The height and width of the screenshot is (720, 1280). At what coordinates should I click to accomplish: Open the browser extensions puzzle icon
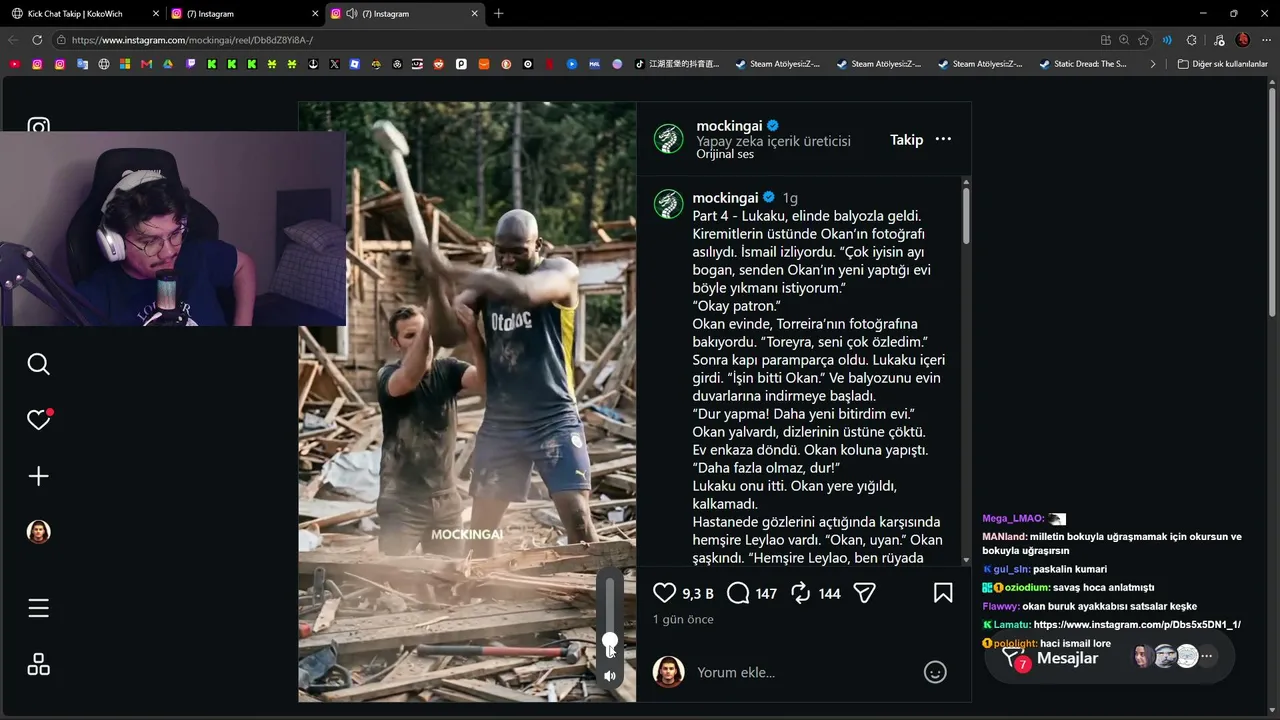pyautogui.click(x=1191, y=40)
